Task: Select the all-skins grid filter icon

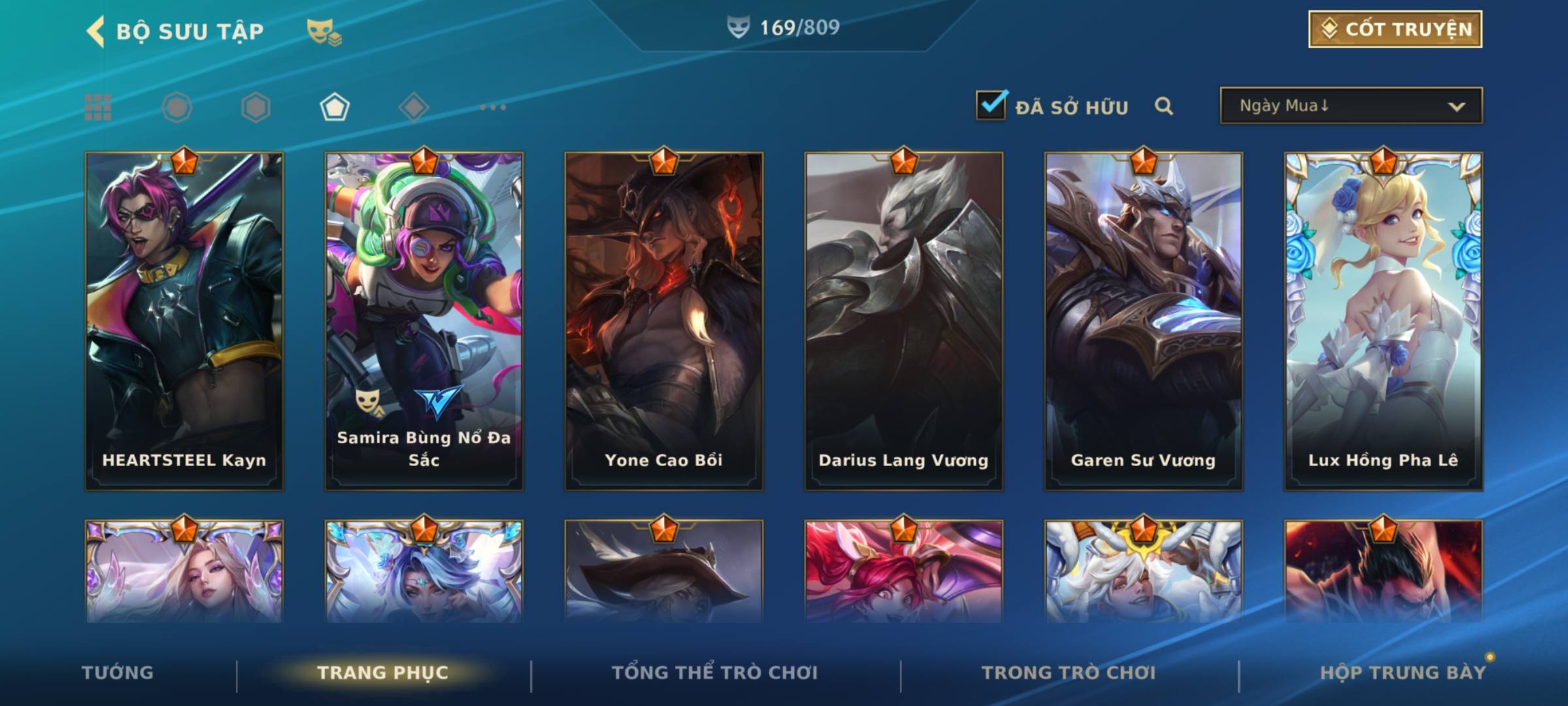Action: point(98,107)
